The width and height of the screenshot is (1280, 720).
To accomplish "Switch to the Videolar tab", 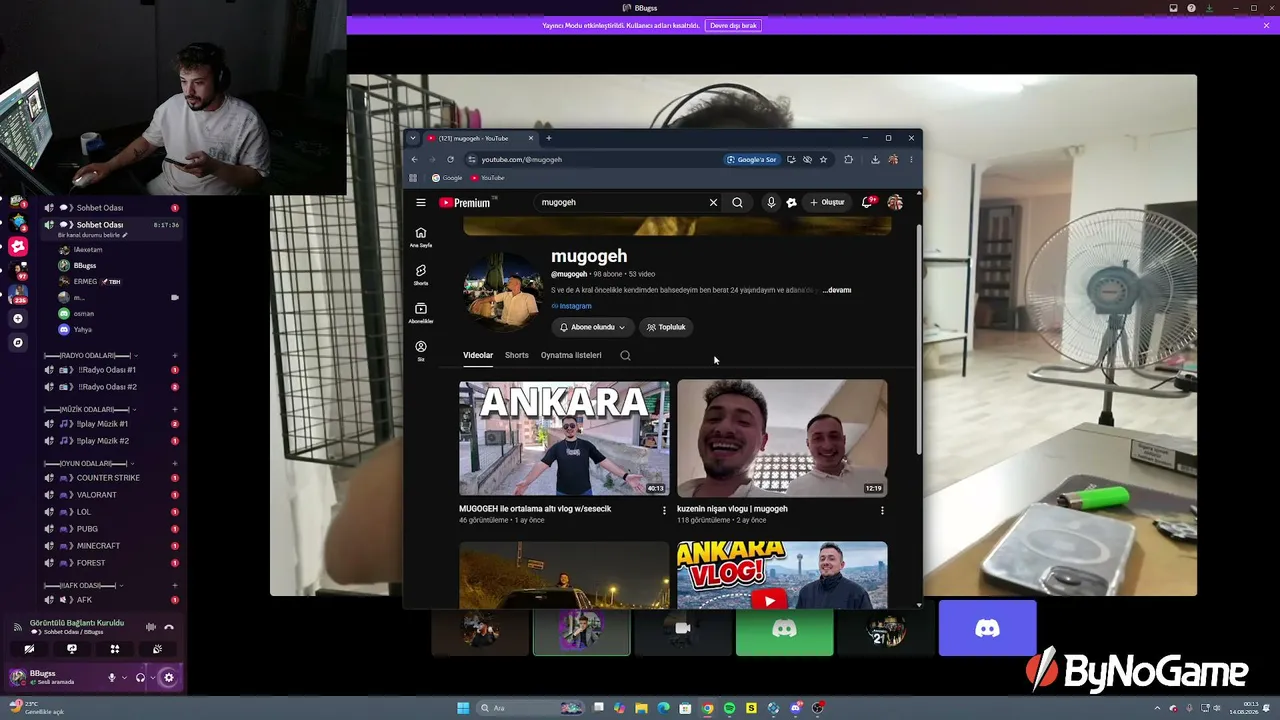I will click(478, 355).
